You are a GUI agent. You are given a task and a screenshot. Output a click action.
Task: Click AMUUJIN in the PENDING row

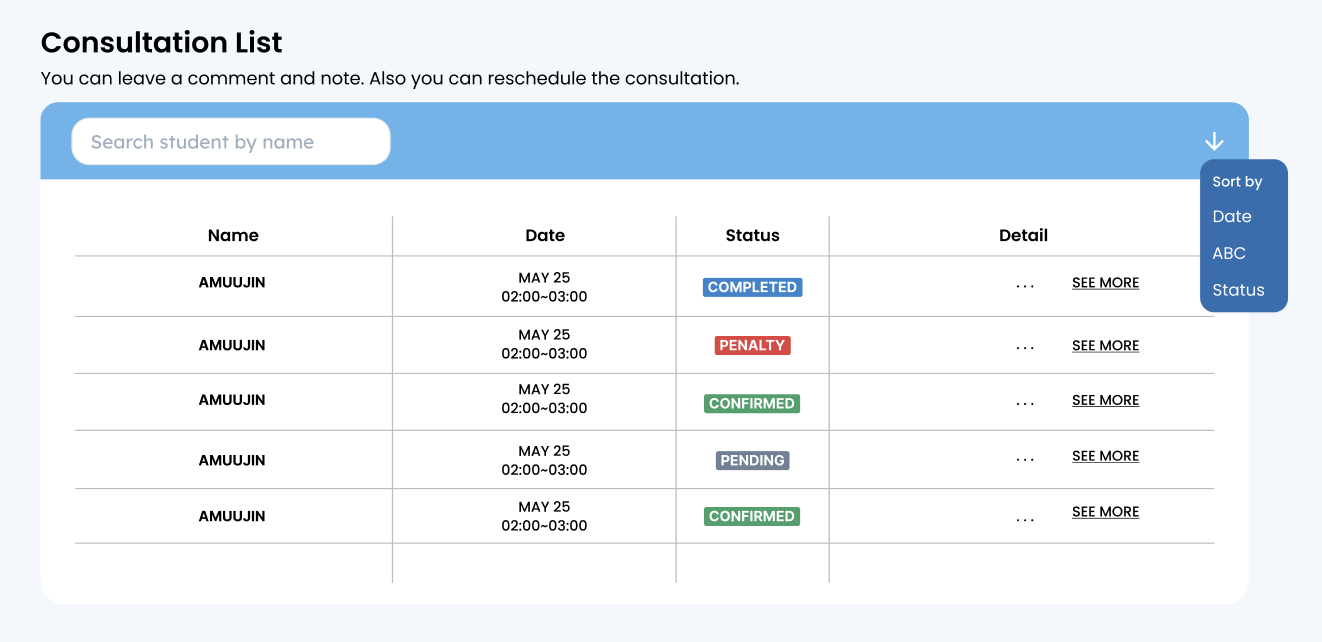click(232, 461)
